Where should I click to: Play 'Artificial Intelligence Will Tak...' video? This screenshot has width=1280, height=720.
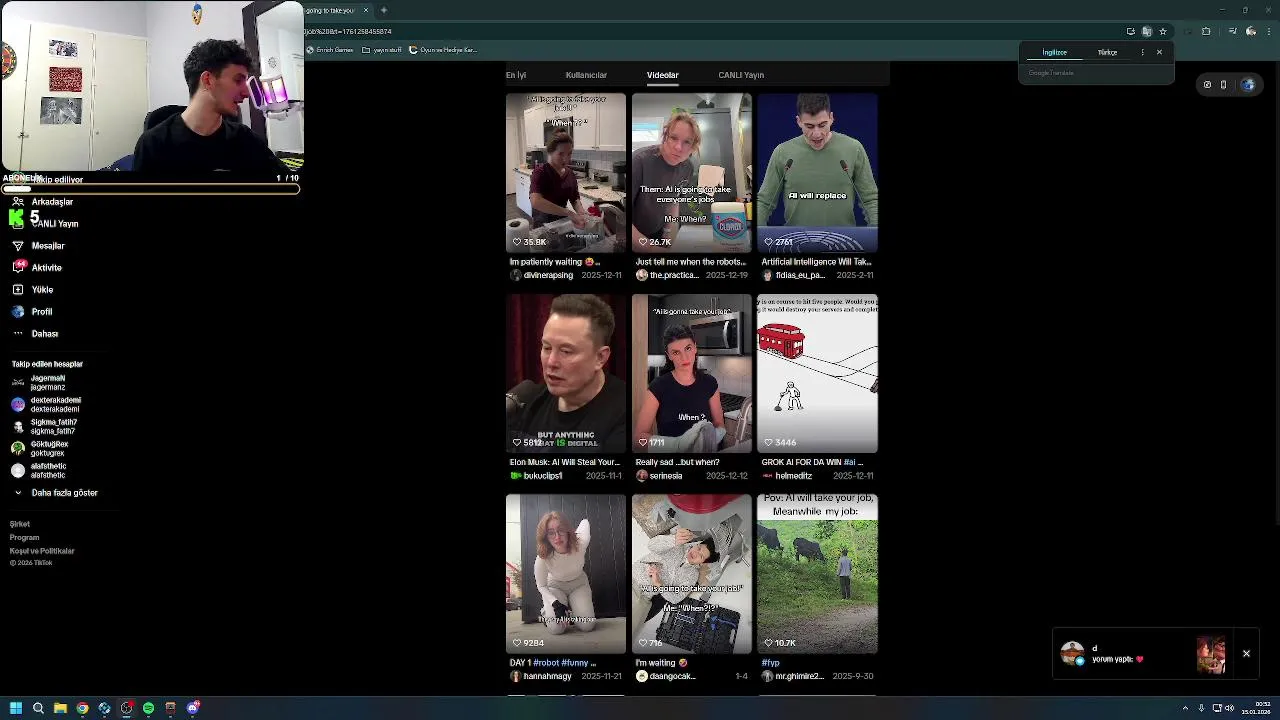point(818,173)
